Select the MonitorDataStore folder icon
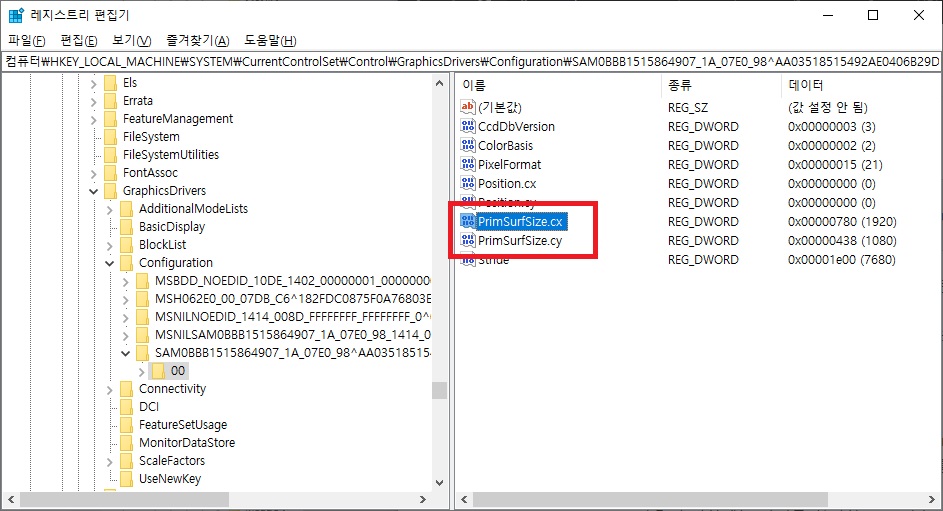Image resolution: width=943 pixels, height=511 pixels. click(x=126, y=443)
